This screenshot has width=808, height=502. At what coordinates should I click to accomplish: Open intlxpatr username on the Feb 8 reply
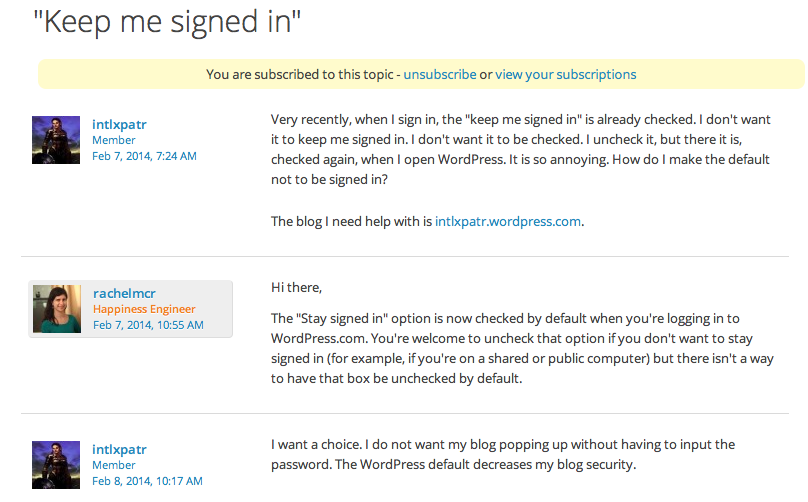(x=120, y=449)
